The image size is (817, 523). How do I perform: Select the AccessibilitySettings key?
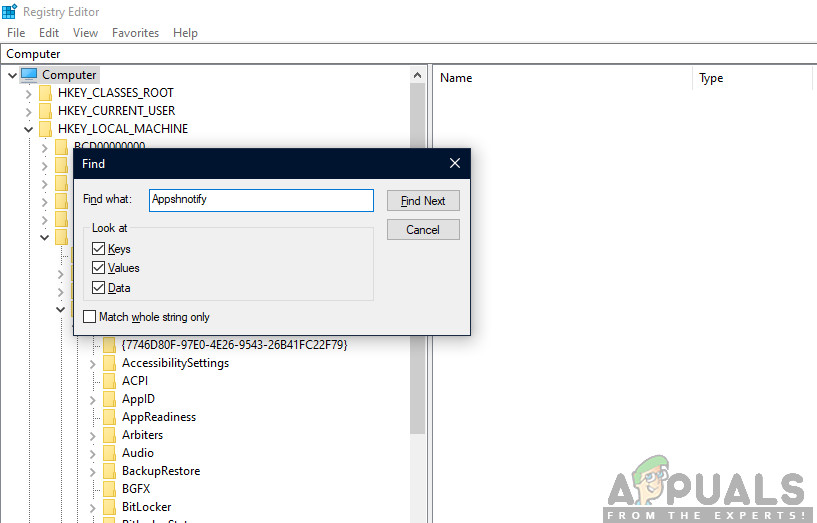point(175,363)
